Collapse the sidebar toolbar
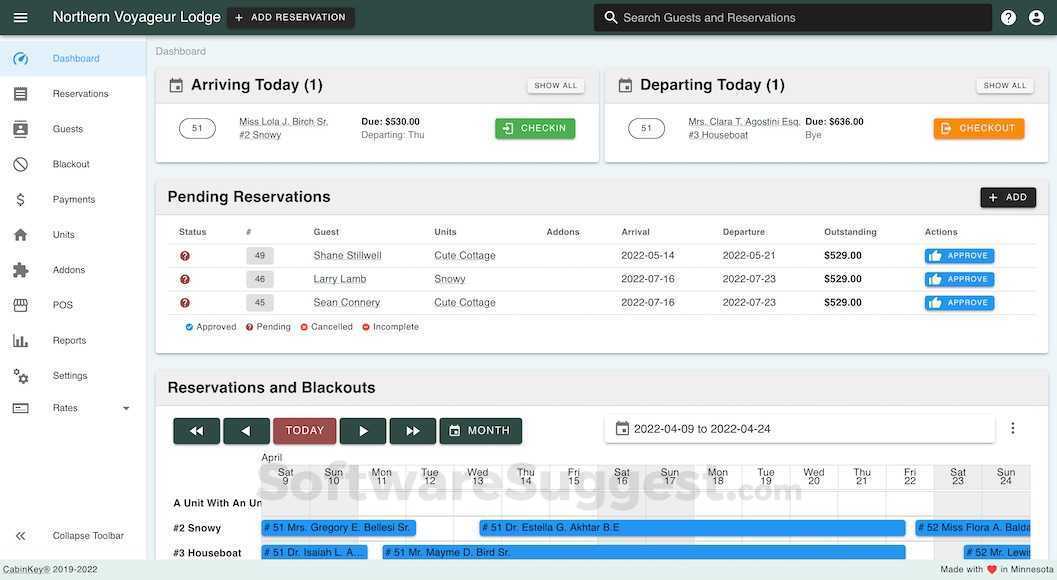Screen dimensions: 1057x580 (x=18, y=535)
